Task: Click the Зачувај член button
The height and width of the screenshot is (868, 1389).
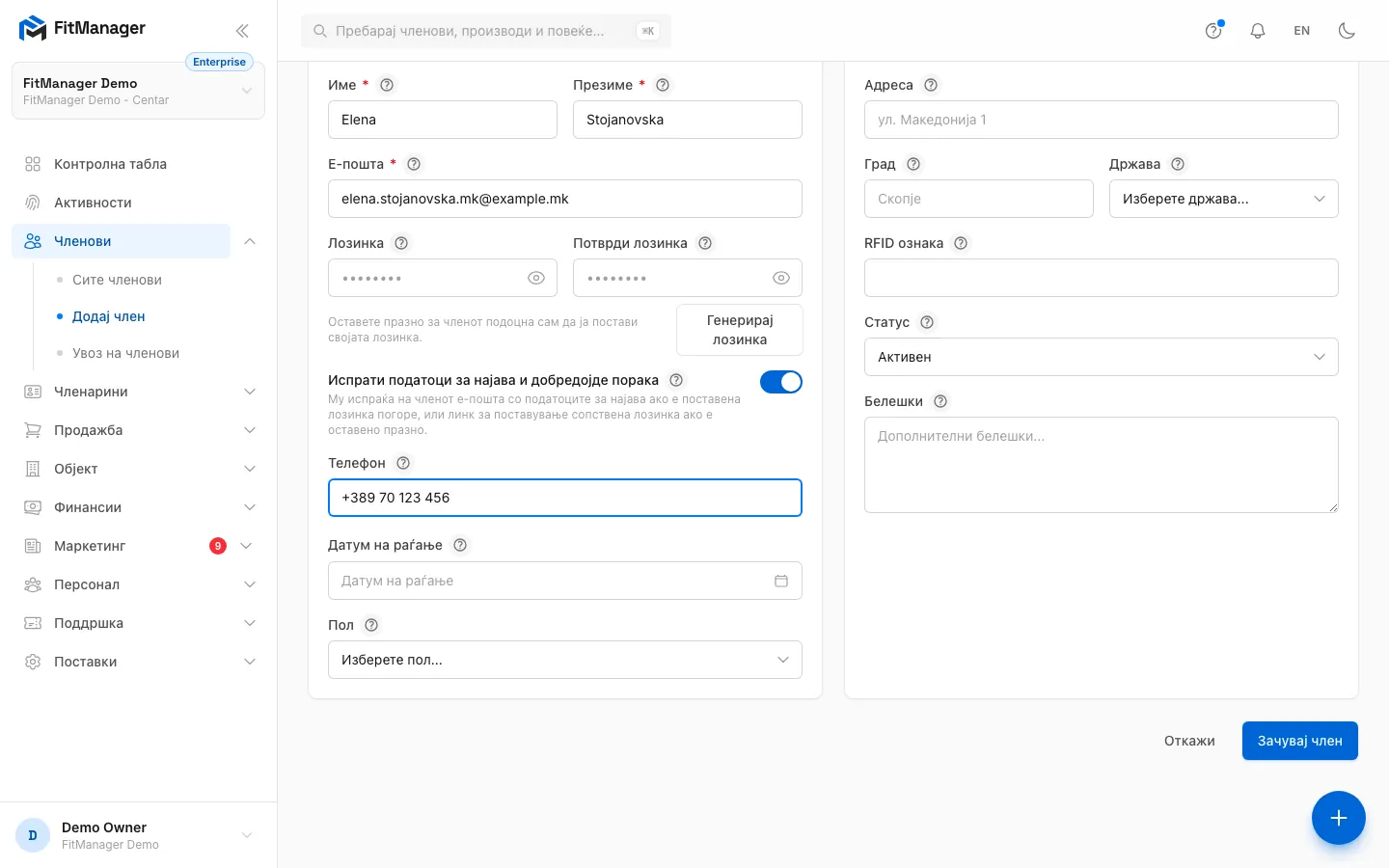Action: [1299, 741]
